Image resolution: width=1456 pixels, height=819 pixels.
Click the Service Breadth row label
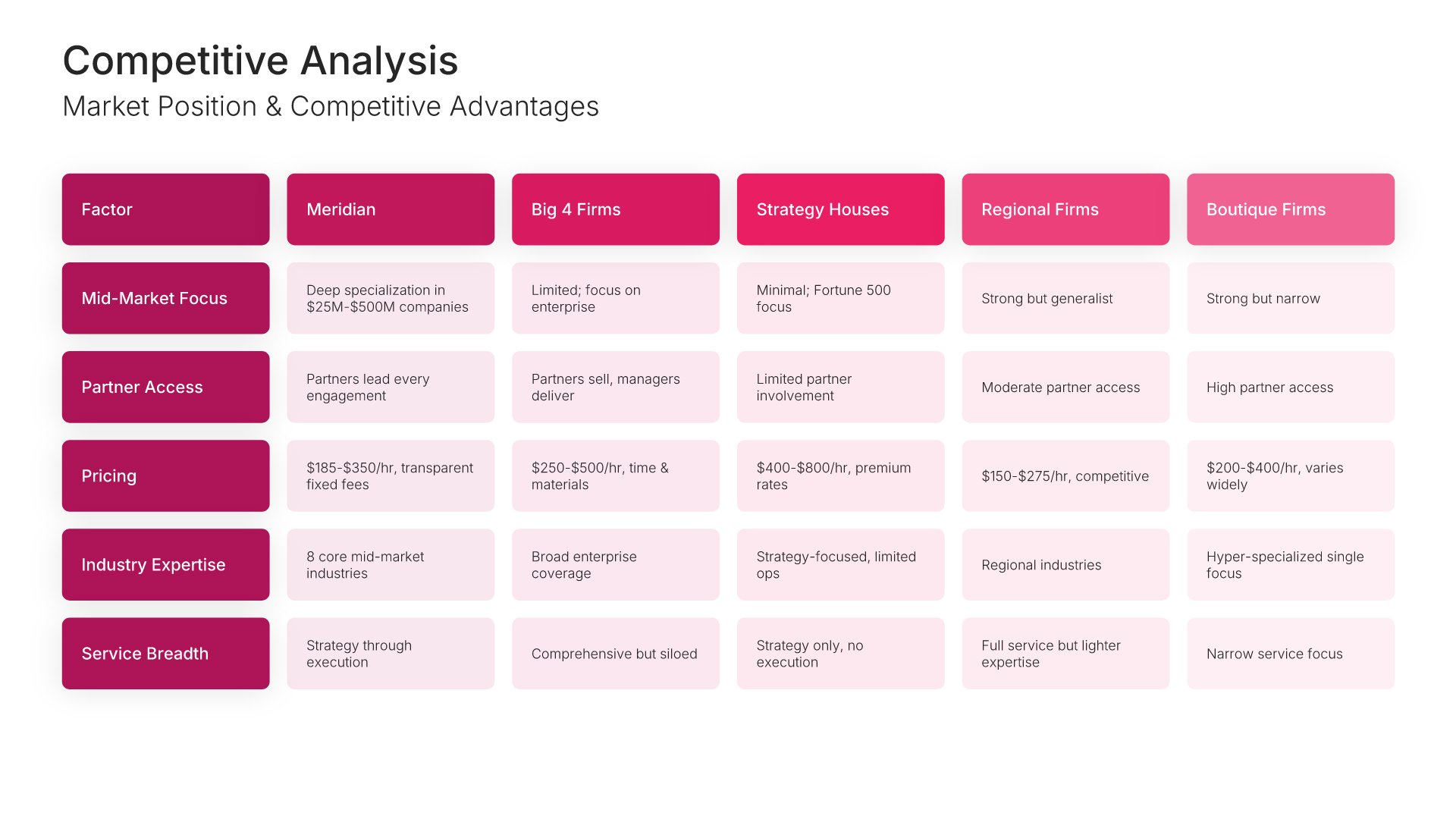[x=165, y=653]
